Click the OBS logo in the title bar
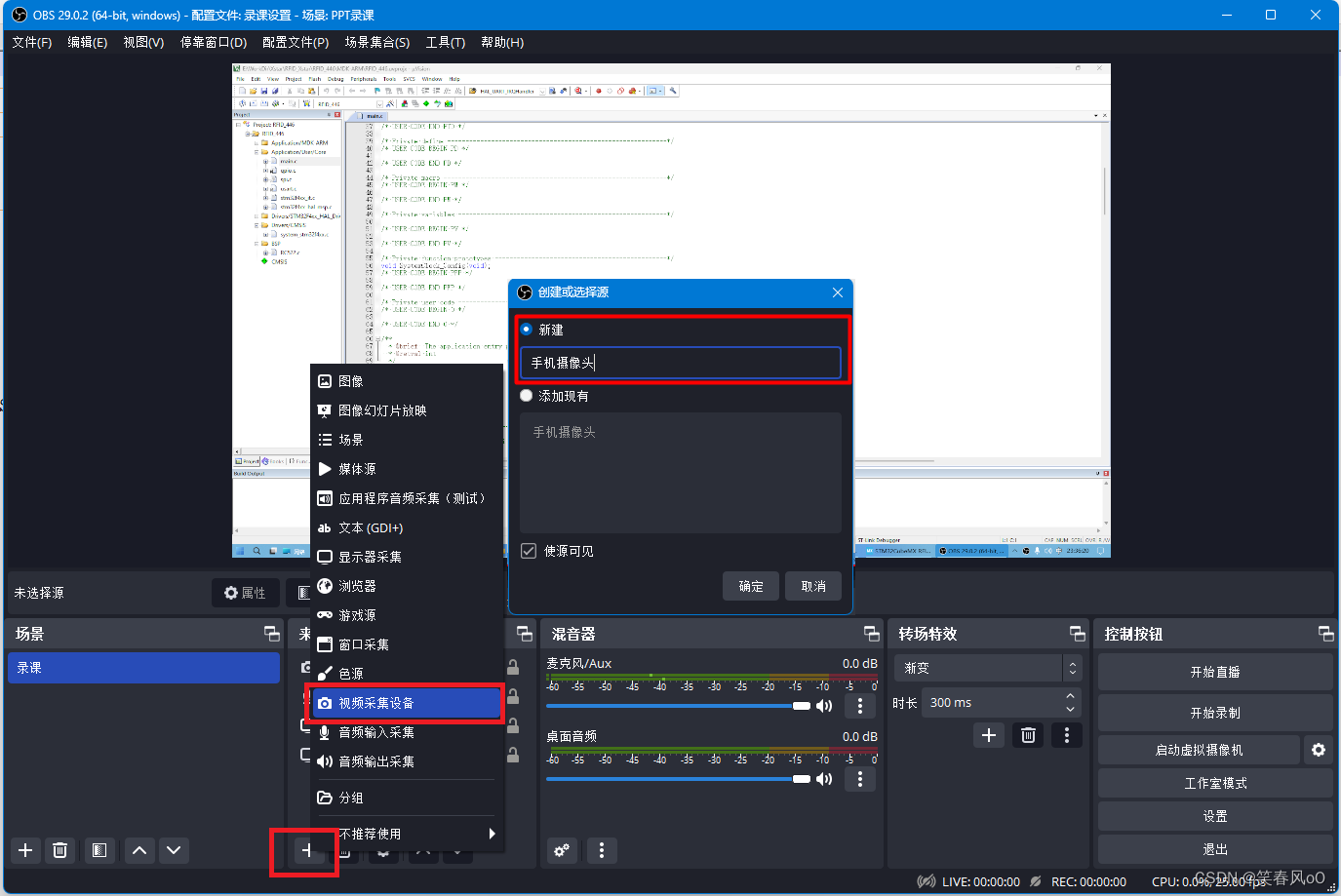The width and height of the screenshot is (1341, 896). pyautogui.click(x=20, y=15)
